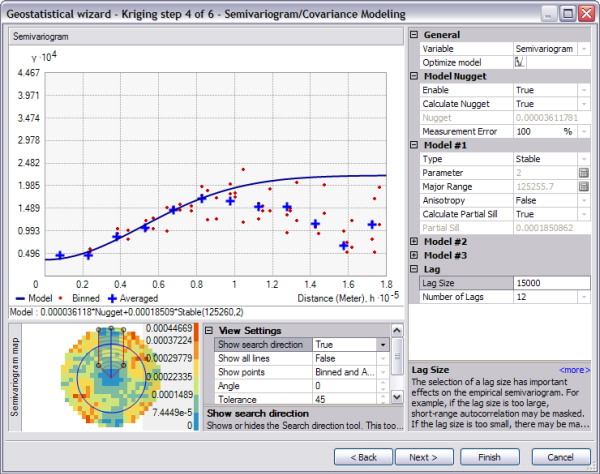
Task: Open the Show search direction dropdown
Action: click(383, 345)
